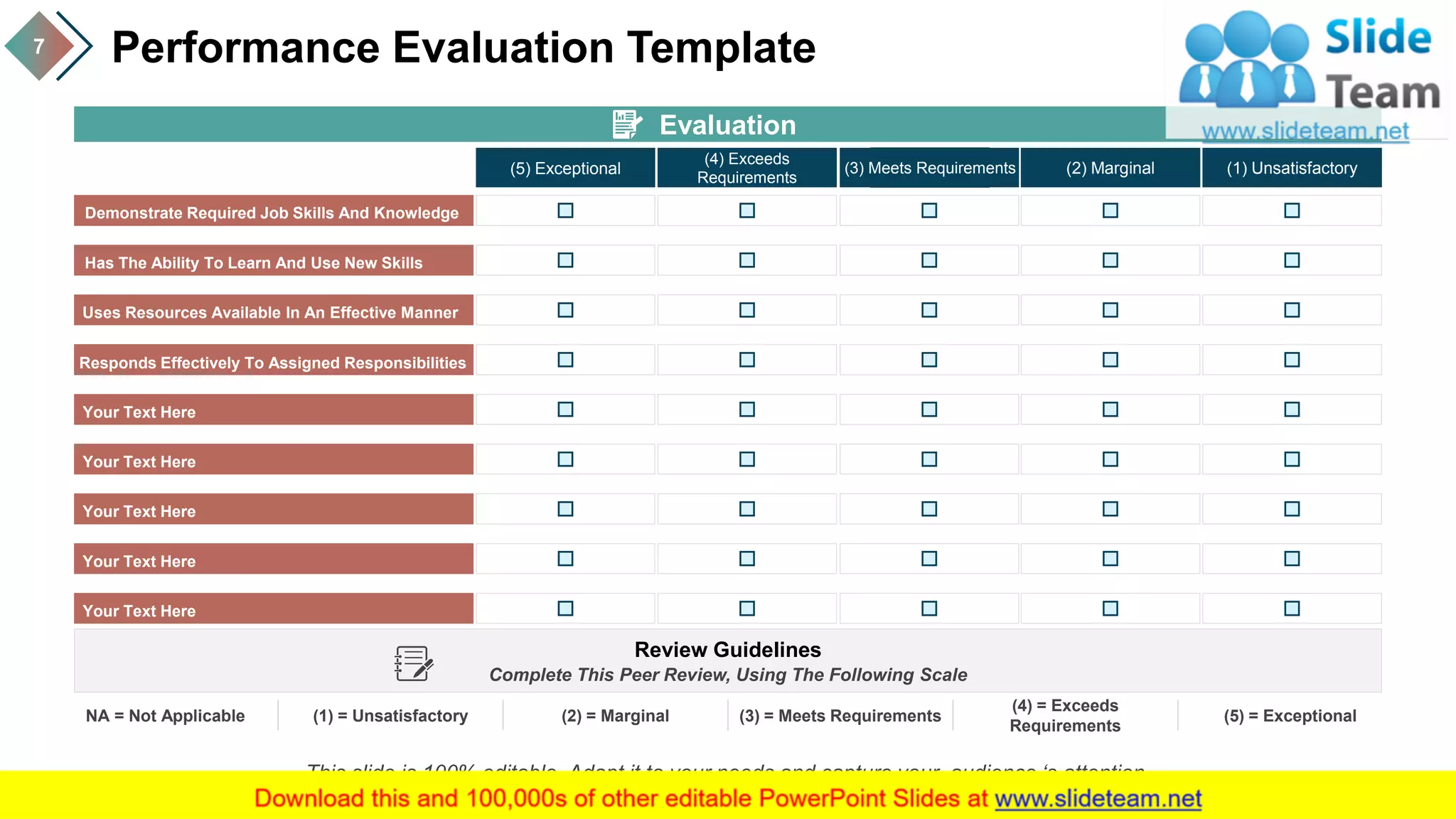1456x819 pixels.
Task: Click the Download this and 100,000s banner text
Action: pos(621,798)
